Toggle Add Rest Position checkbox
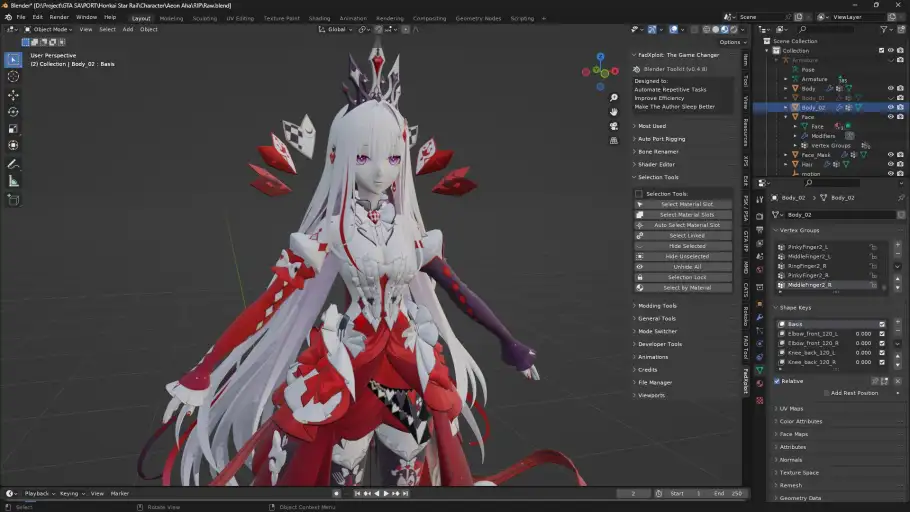This screenshot has width=910, height=512. [826, 393]
